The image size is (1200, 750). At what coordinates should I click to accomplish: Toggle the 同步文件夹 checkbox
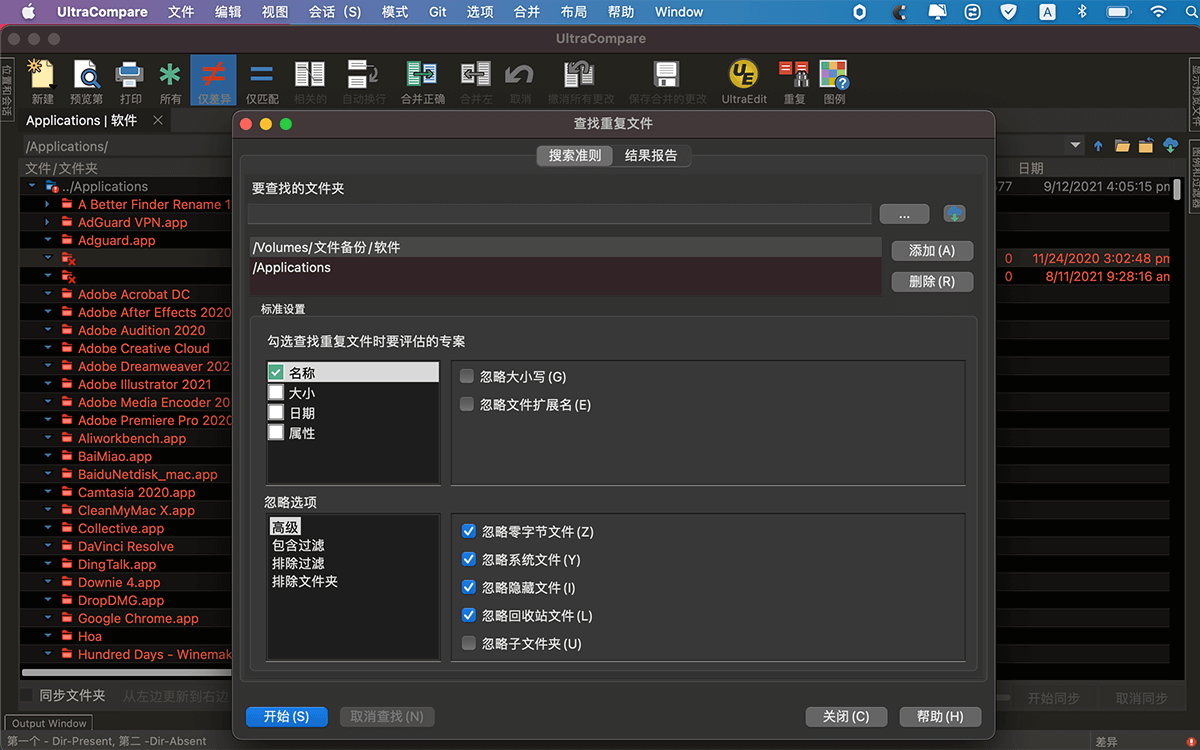click(x=27, y=695)
